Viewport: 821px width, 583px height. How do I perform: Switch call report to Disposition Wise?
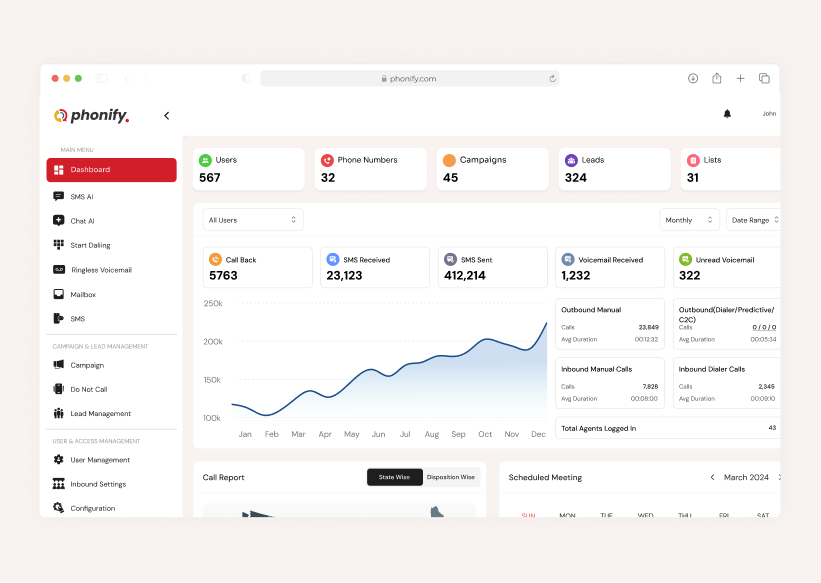(450, 477)
